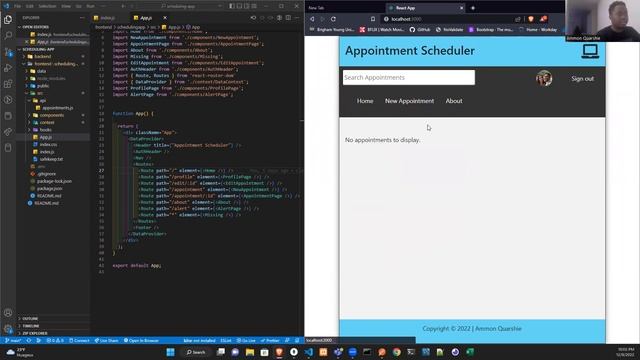Screen dimensions: 640x360
Task: Open File Explorer from the taskbar
Action: pyautogui.click(x=250, y=352)
